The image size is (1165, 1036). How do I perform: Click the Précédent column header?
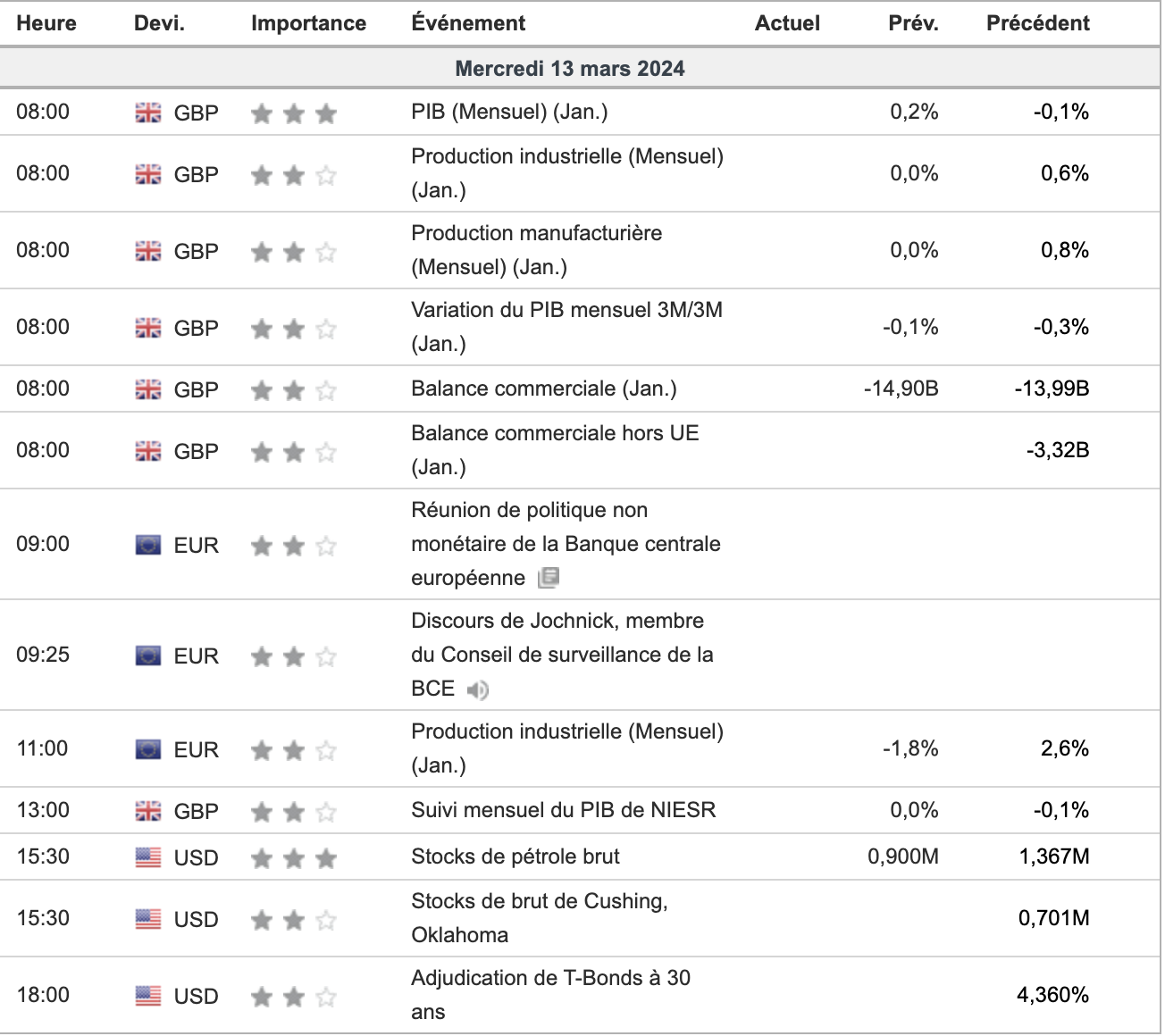[x=1038, y=23]
